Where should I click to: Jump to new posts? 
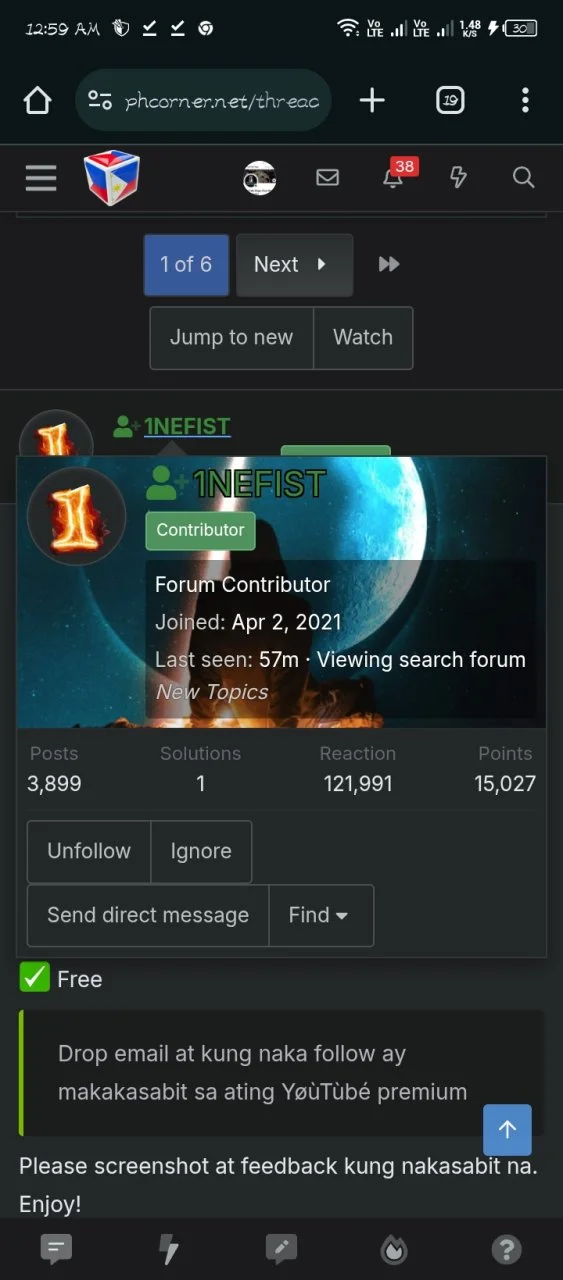pyautogui.click(x=231, y=338)
